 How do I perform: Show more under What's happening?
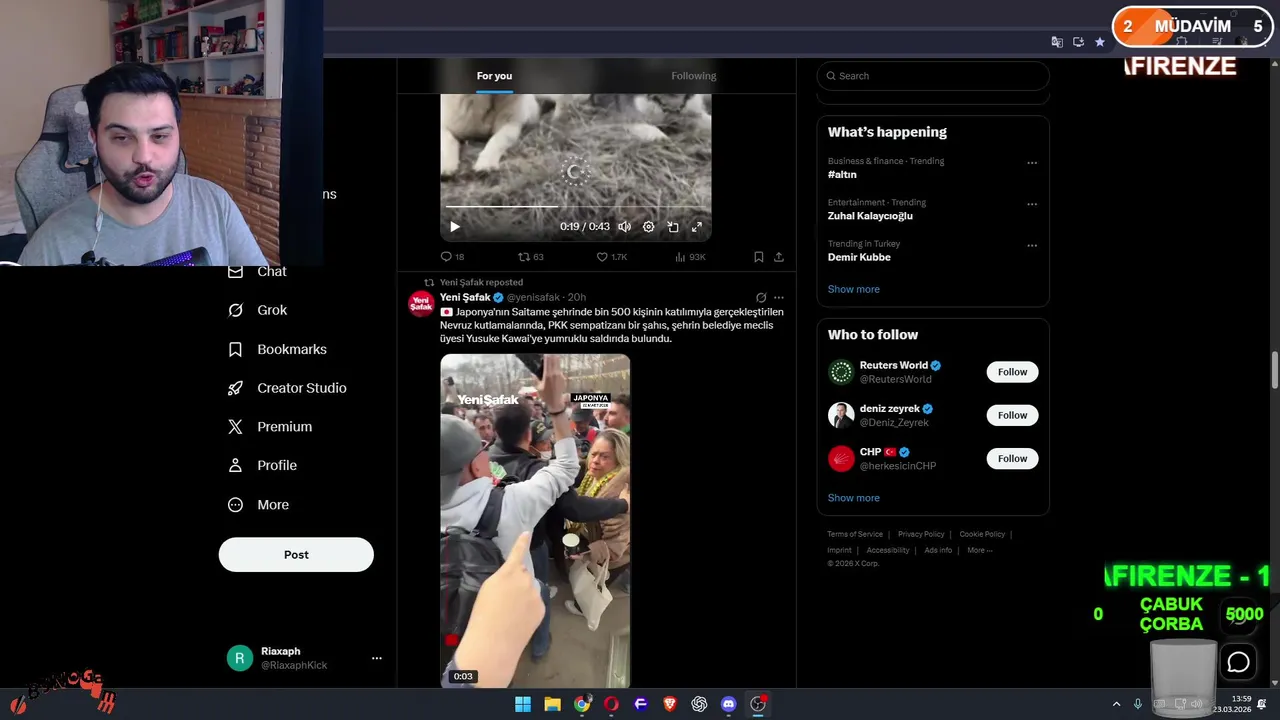854,289
